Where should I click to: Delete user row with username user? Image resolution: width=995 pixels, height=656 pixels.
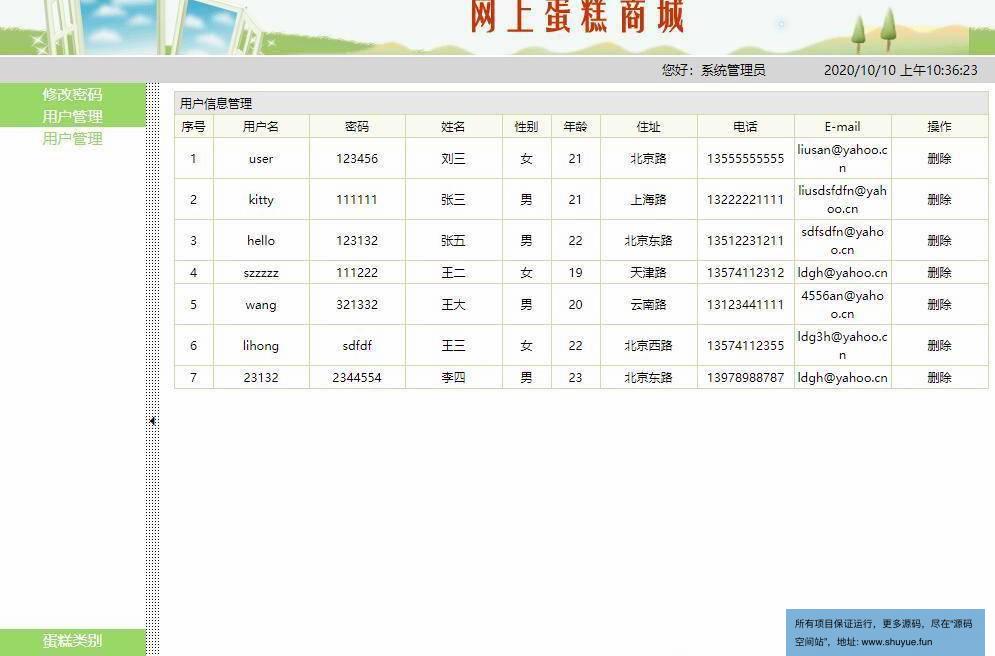[x=938, y=159]
